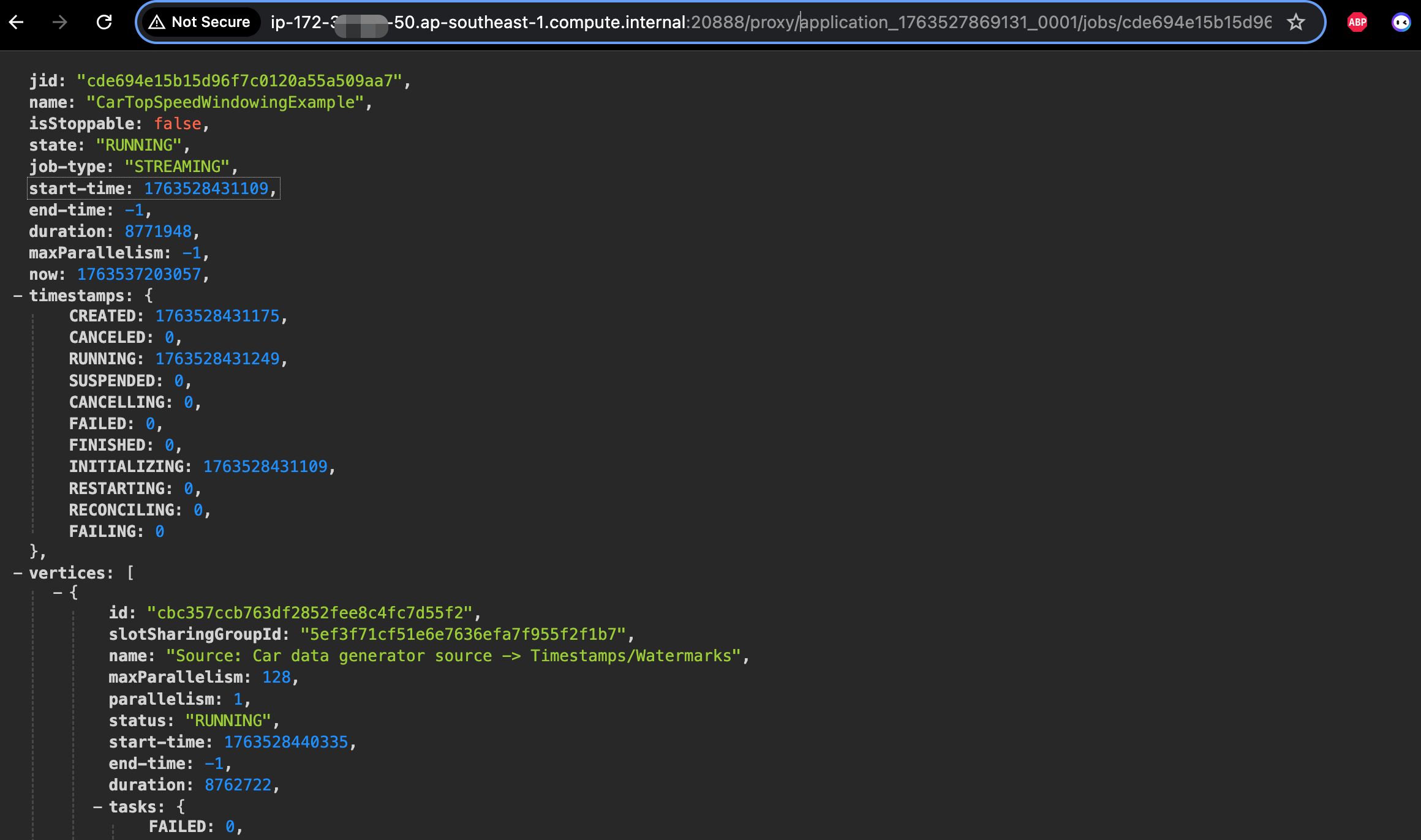Reload the page with refresh icon
This screenshot has width=1421, height=840.
click(104, 23)
